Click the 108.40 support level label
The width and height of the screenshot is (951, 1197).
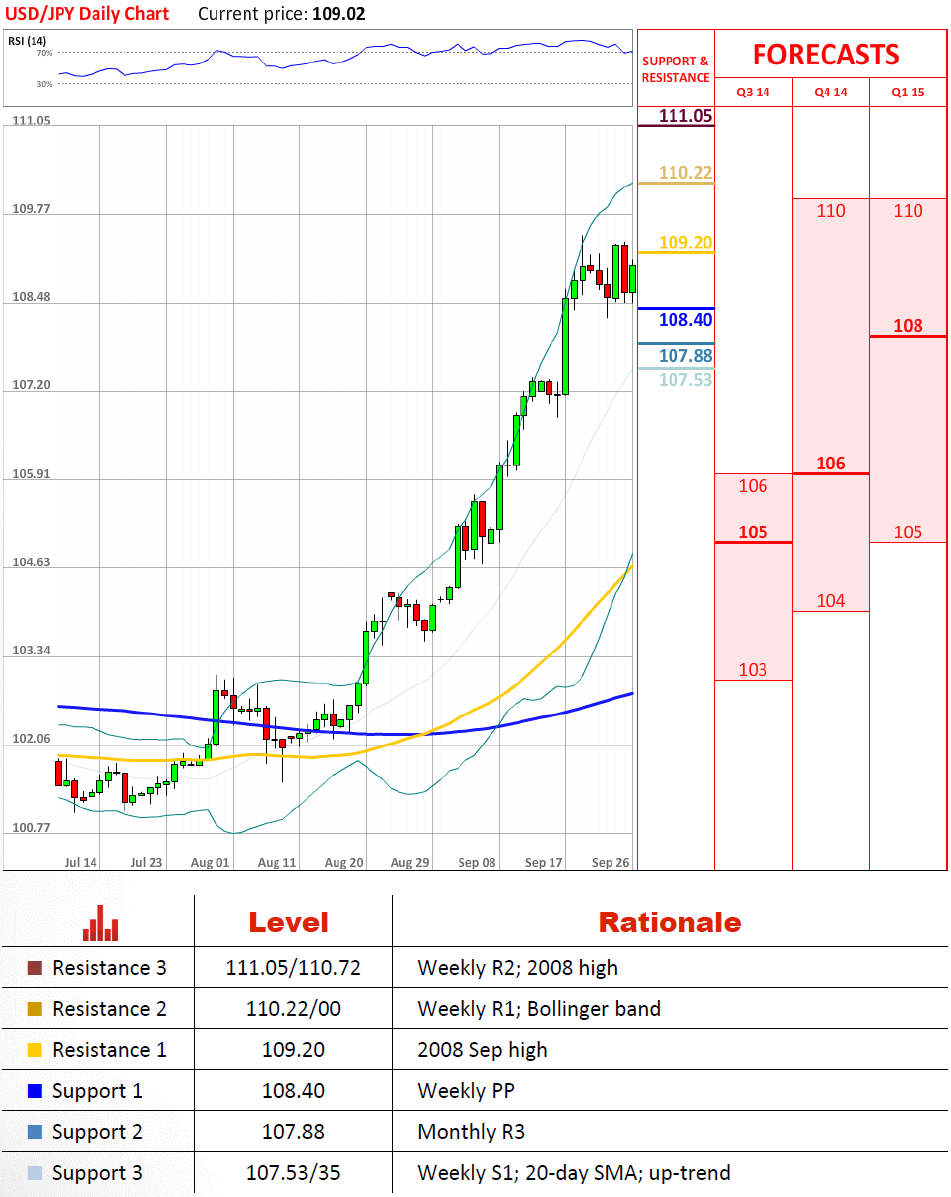pos(685,320)
